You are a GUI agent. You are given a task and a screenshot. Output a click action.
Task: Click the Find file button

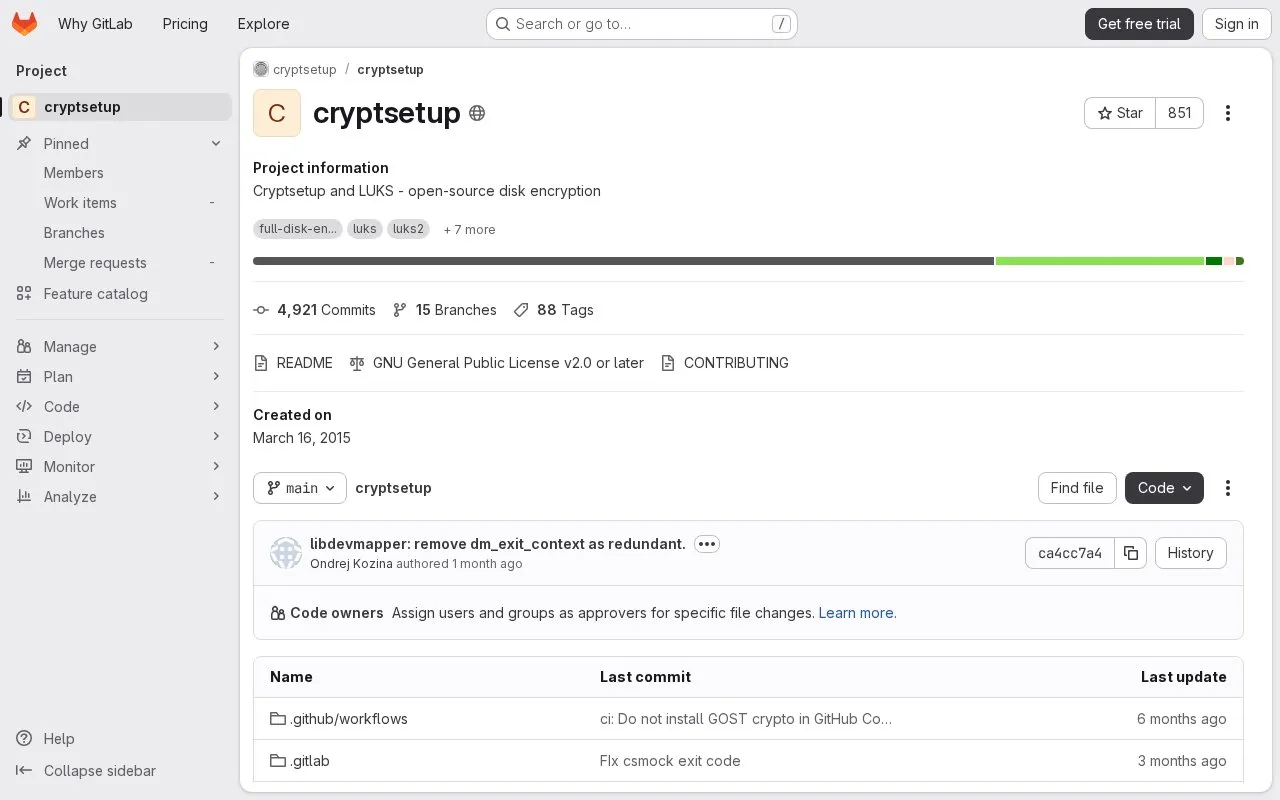pyautogui.click(x=1077, y=488)
